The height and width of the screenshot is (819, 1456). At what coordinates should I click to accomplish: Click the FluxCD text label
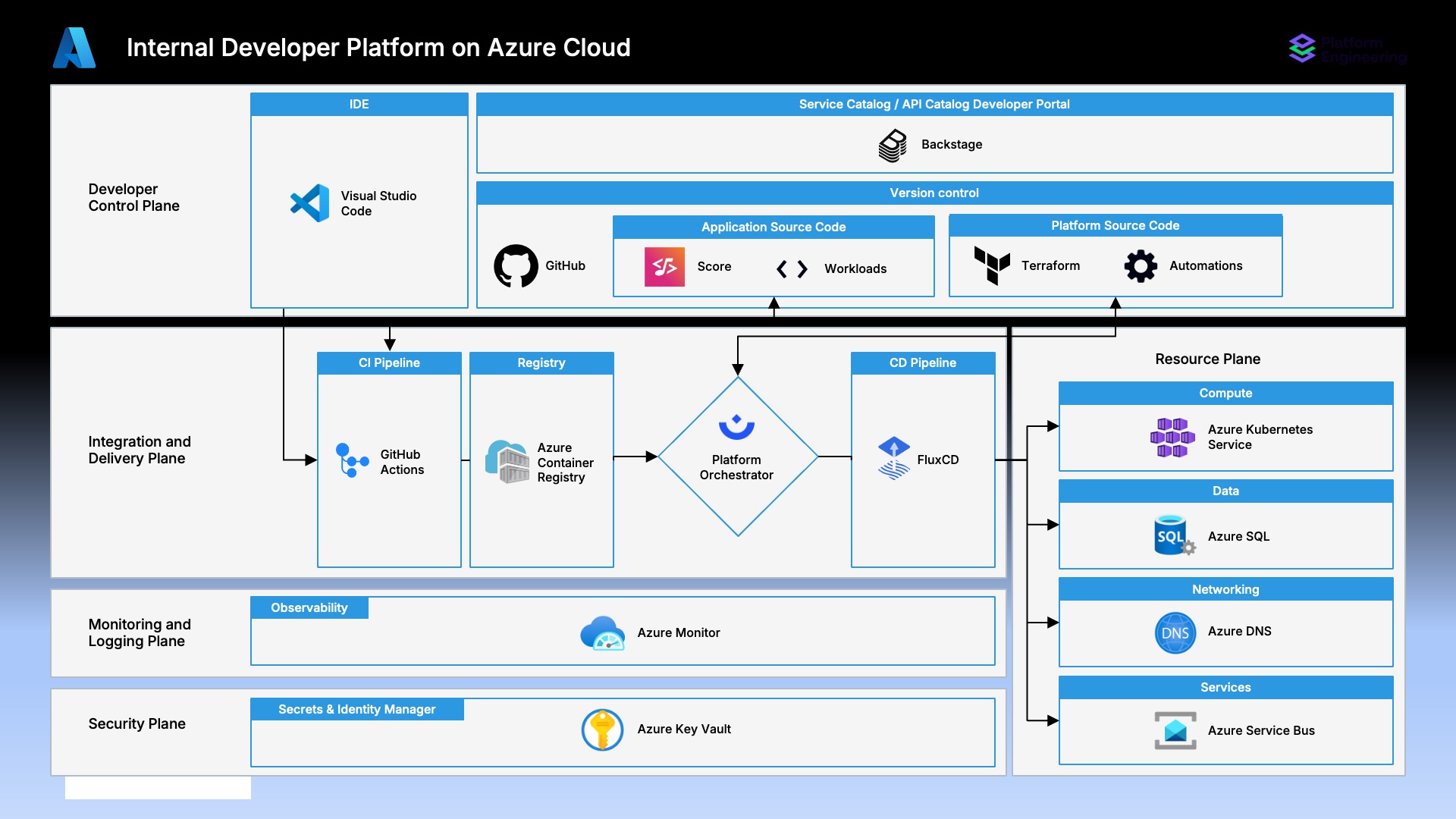tap(938, 460)
